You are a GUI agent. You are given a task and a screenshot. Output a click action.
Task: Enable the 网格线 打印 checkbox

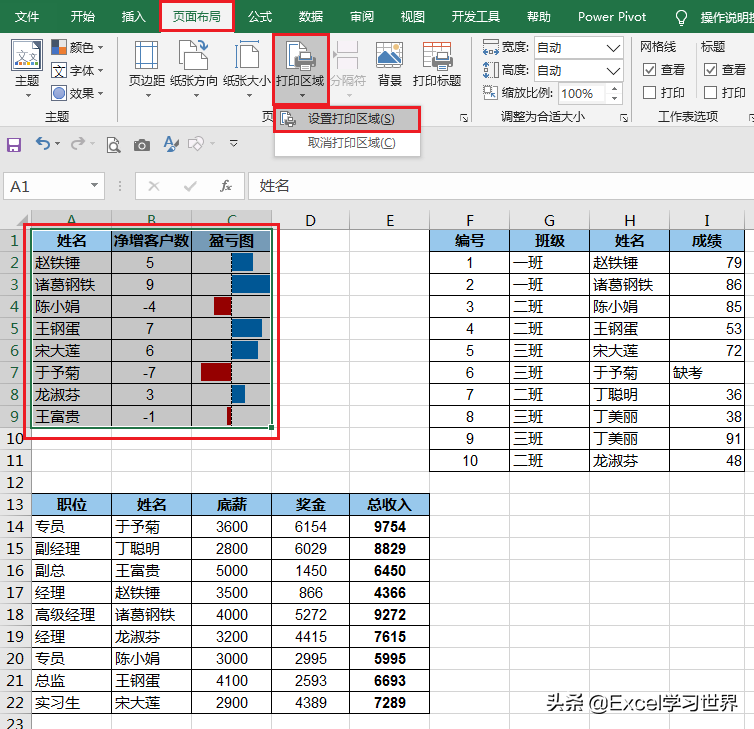pyautogui.click(x=649, y=92)
